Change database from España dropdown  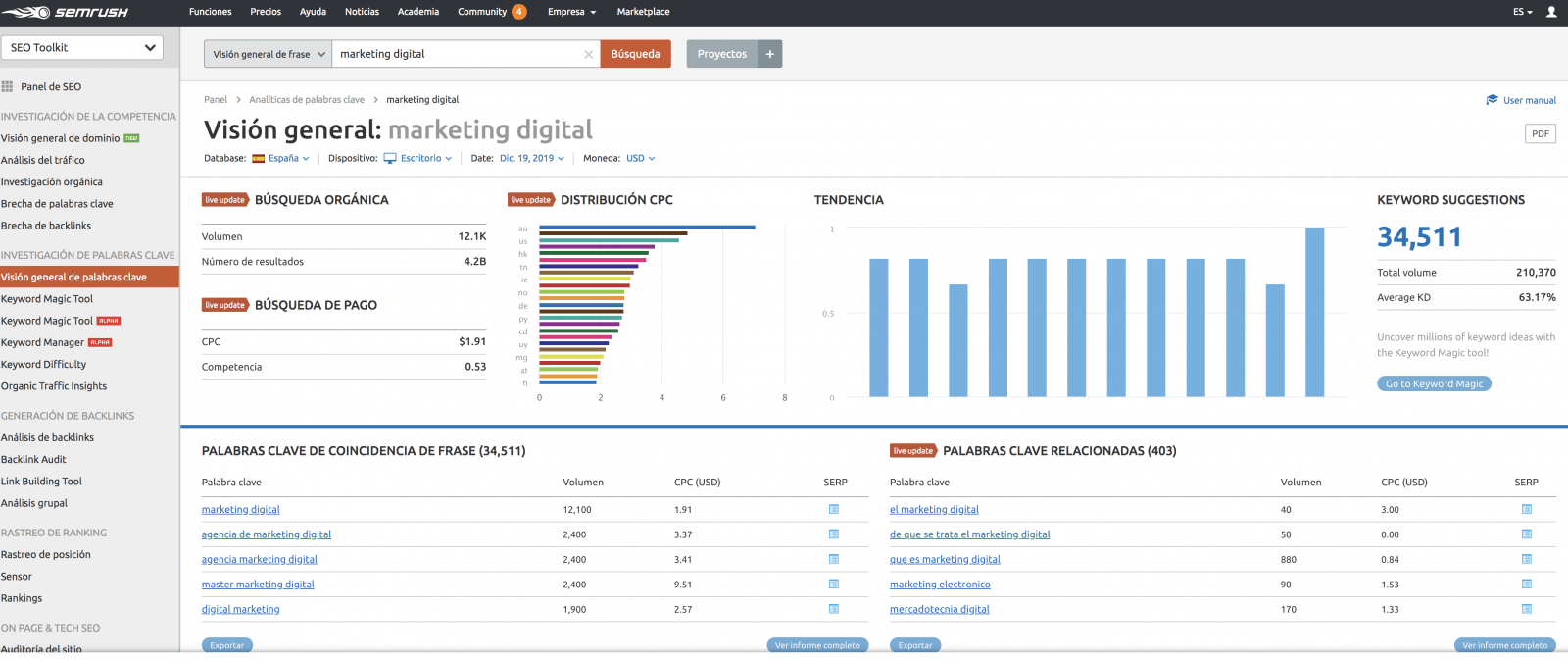[281, 158]
